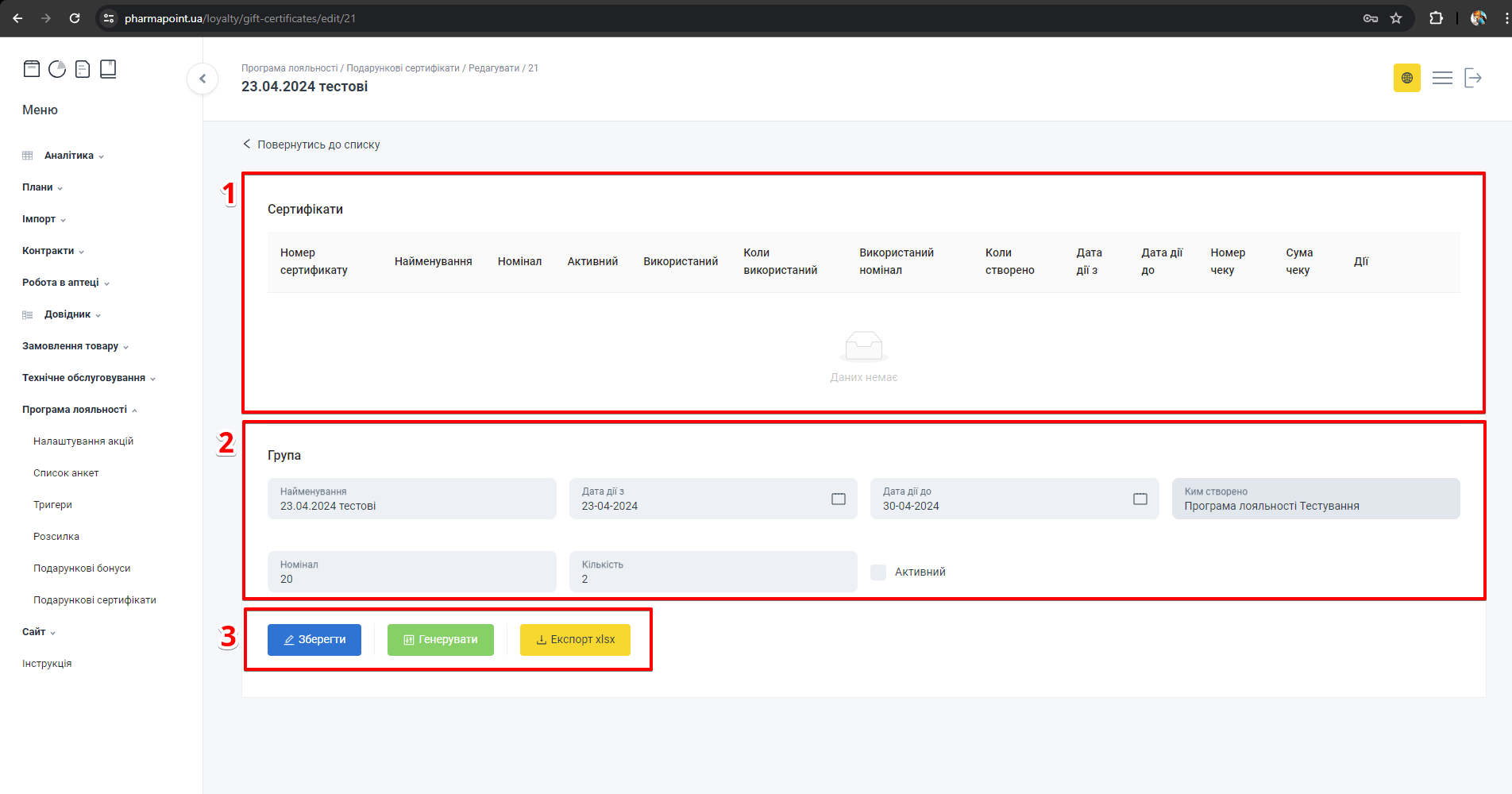
Task: Collapse sidebar using the round arrow button
Action: [x=202, y=79]
